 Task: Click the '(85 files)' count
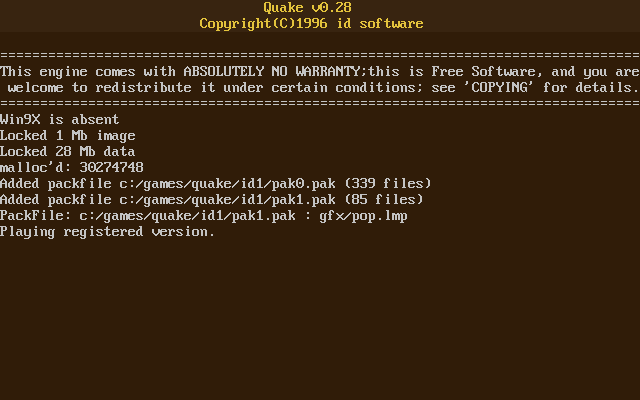[384, 200]
